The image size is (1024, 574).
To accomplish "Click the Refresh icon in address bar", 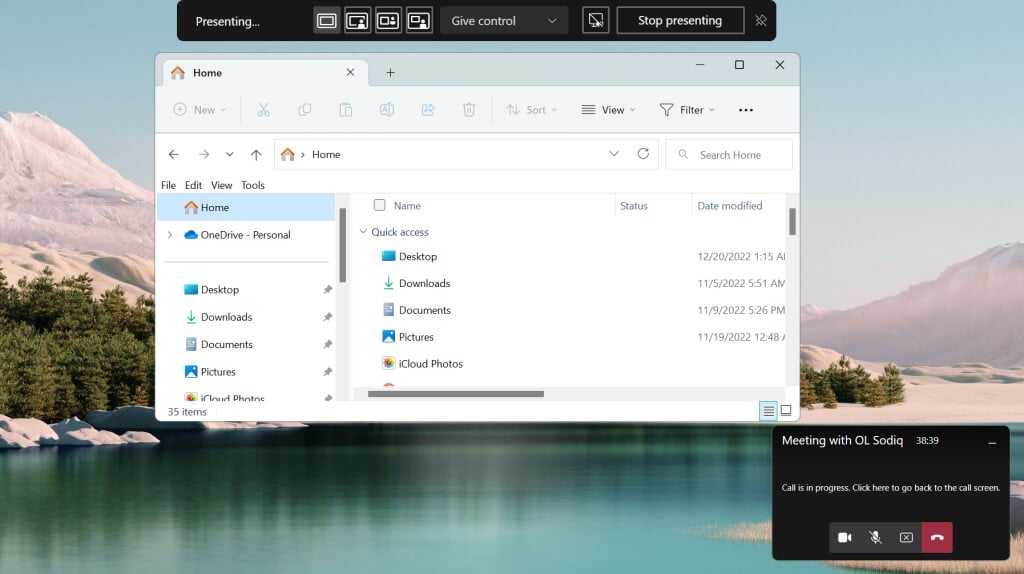I will (643, 154).
